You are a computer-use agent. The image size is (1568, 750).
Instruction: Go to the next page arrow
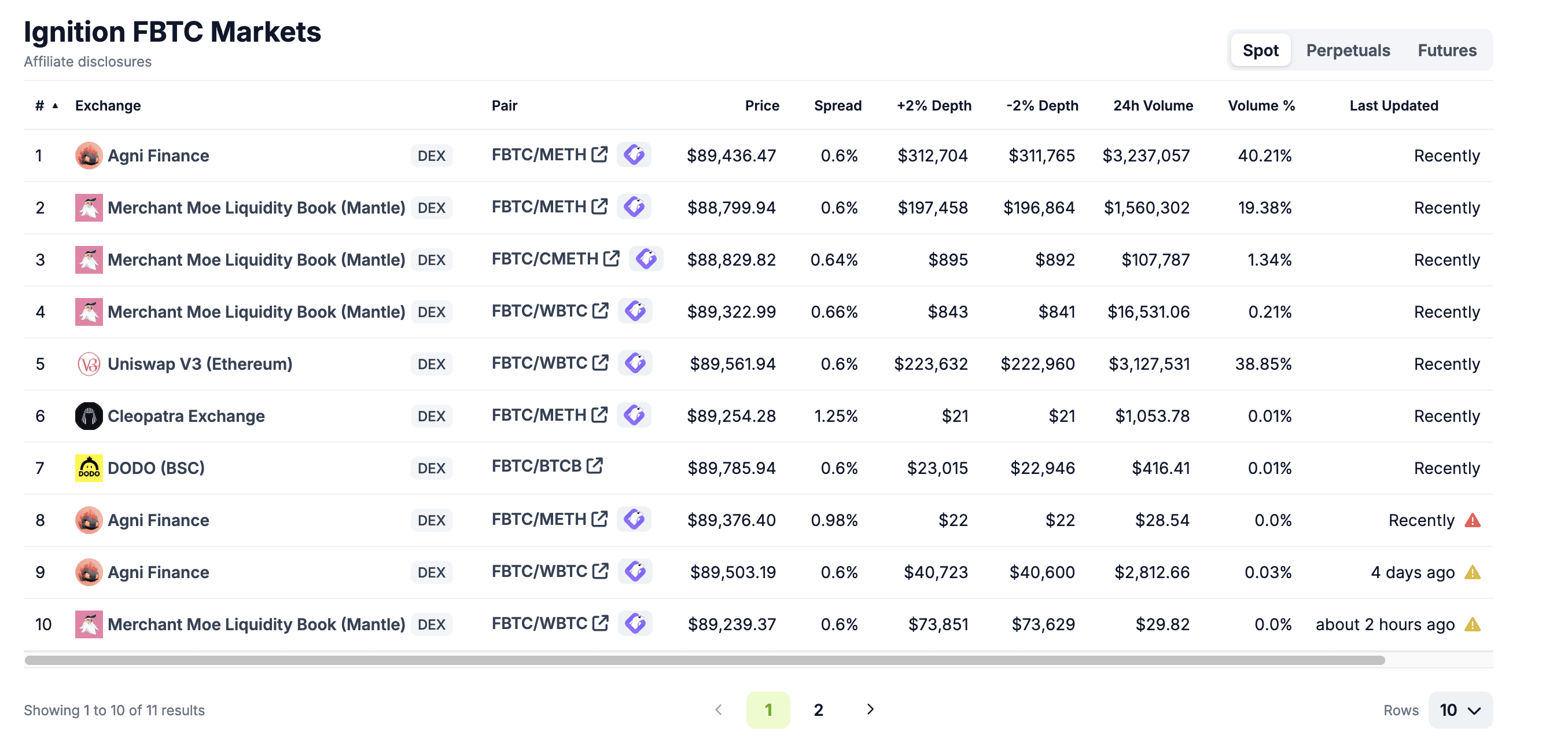tap(870, 709)
